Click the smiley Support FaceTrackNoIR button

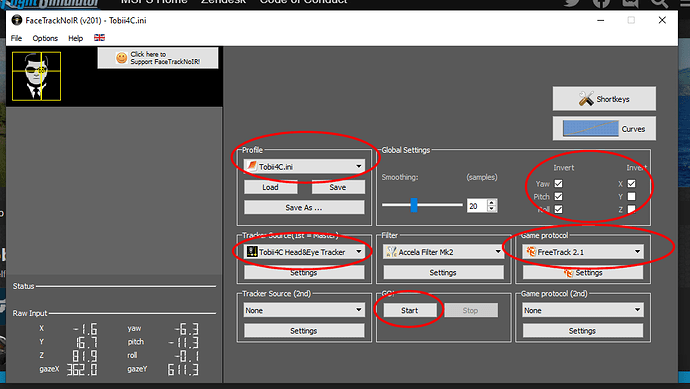[158, 58]
